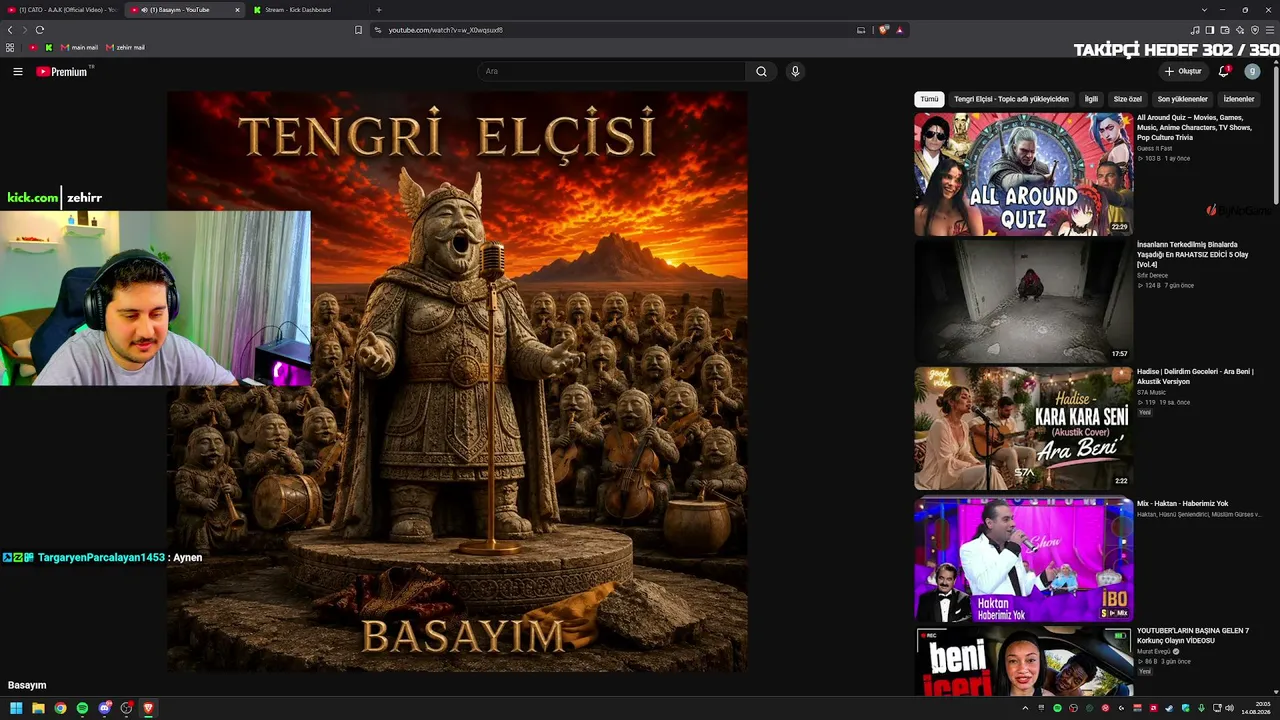The width and height of the screenshot is (1280, 720).
Task: Open the YouTube guide hamburger menu
Action: [18, 72]
